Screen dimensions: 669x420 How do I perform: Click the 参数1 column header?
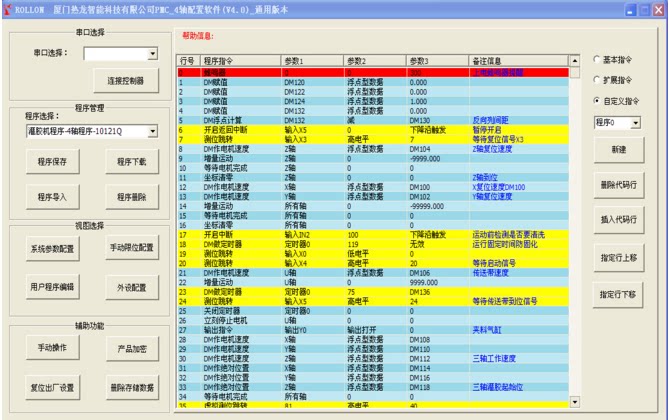(x=312, y=61)
